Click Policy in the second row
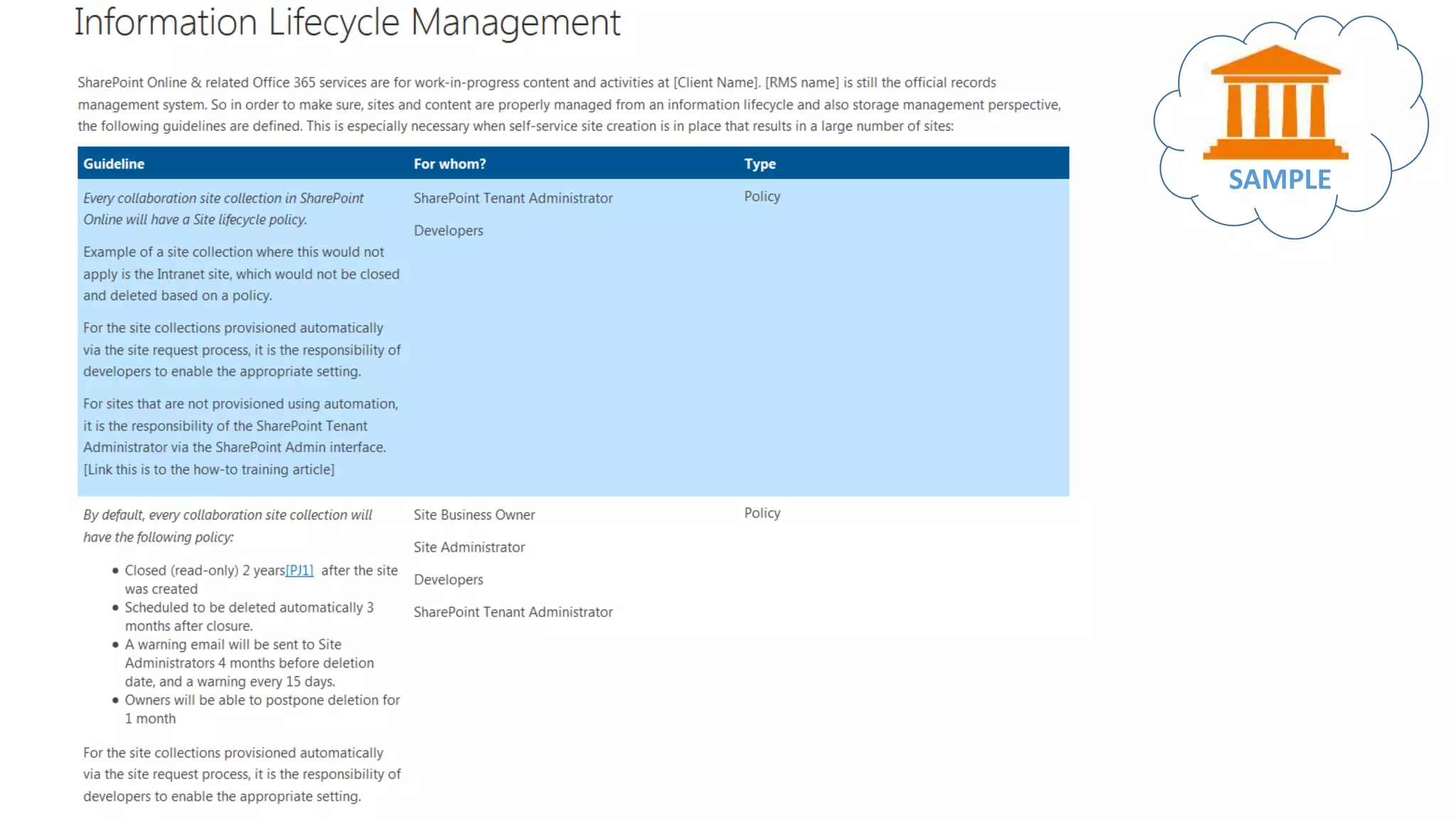 point(761,513)
